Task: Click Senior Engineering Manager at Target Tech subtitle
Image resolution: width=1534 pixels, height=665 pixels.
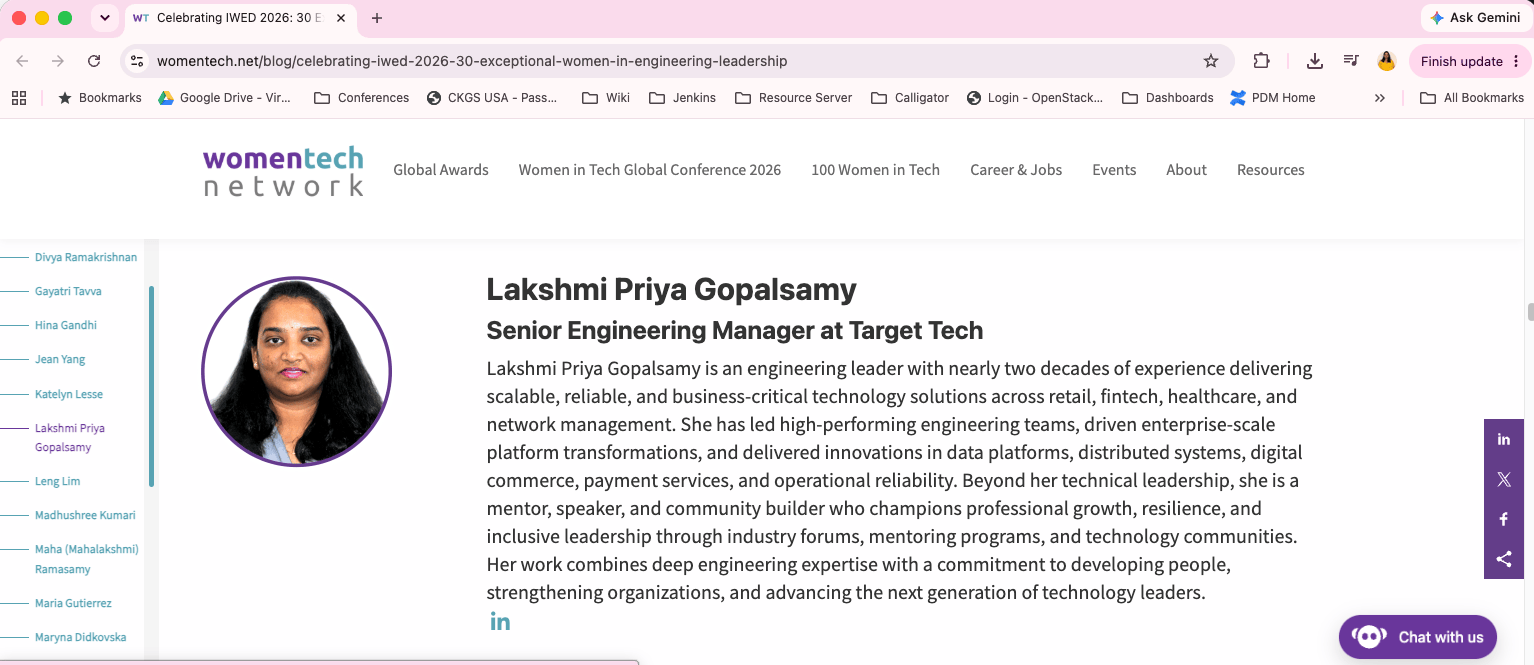Action: tap(735, 330)
